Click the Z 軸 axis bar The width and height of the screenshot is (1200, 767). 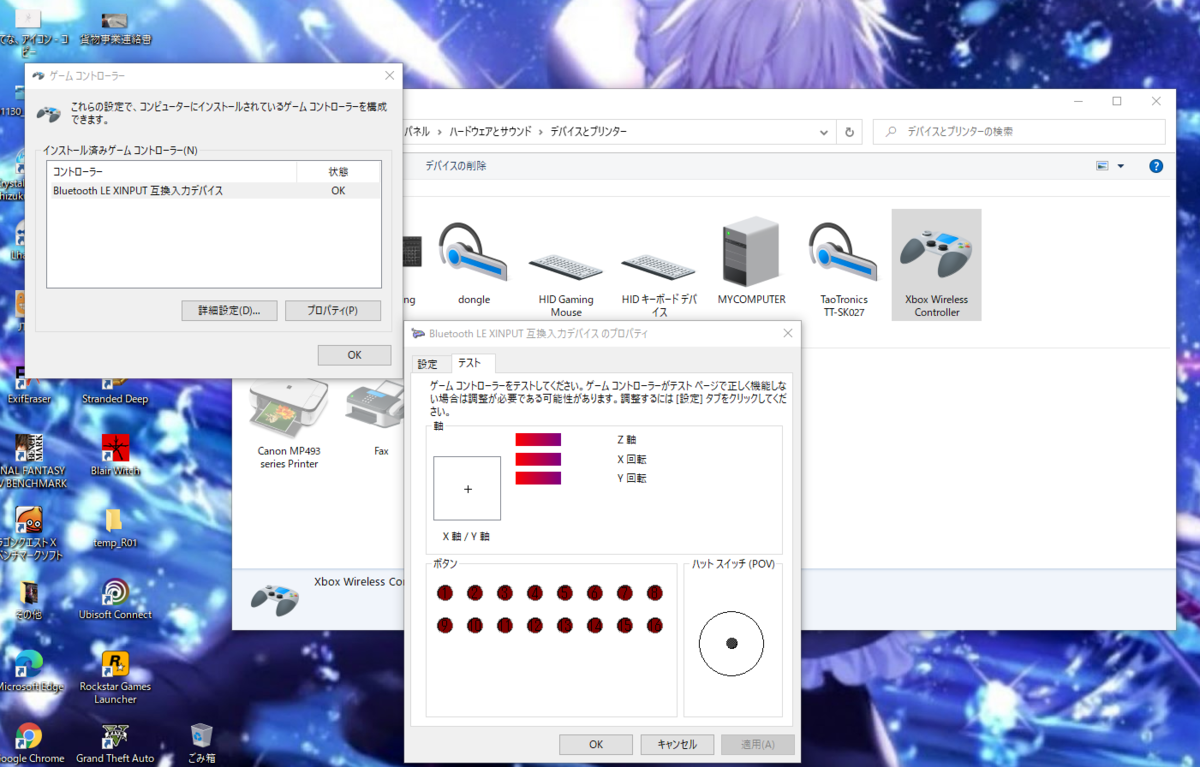538,439
